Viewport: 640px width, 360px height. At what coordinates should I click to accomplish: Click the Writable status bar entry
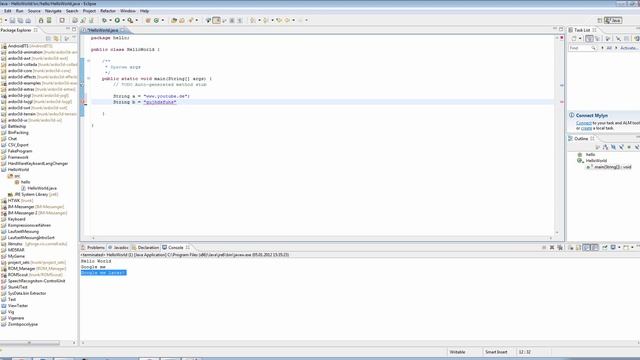tap(457, 352)
